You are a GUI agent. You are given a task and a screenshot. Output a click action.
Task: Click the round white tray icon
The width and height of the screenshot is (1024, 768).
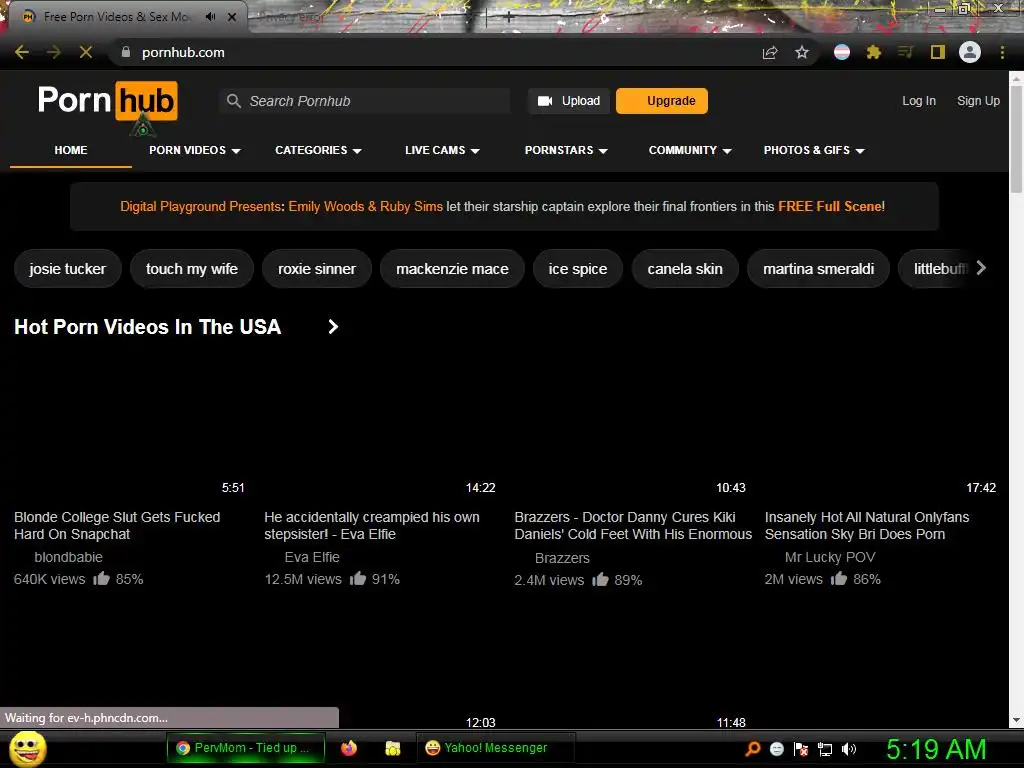coord(777,749)
